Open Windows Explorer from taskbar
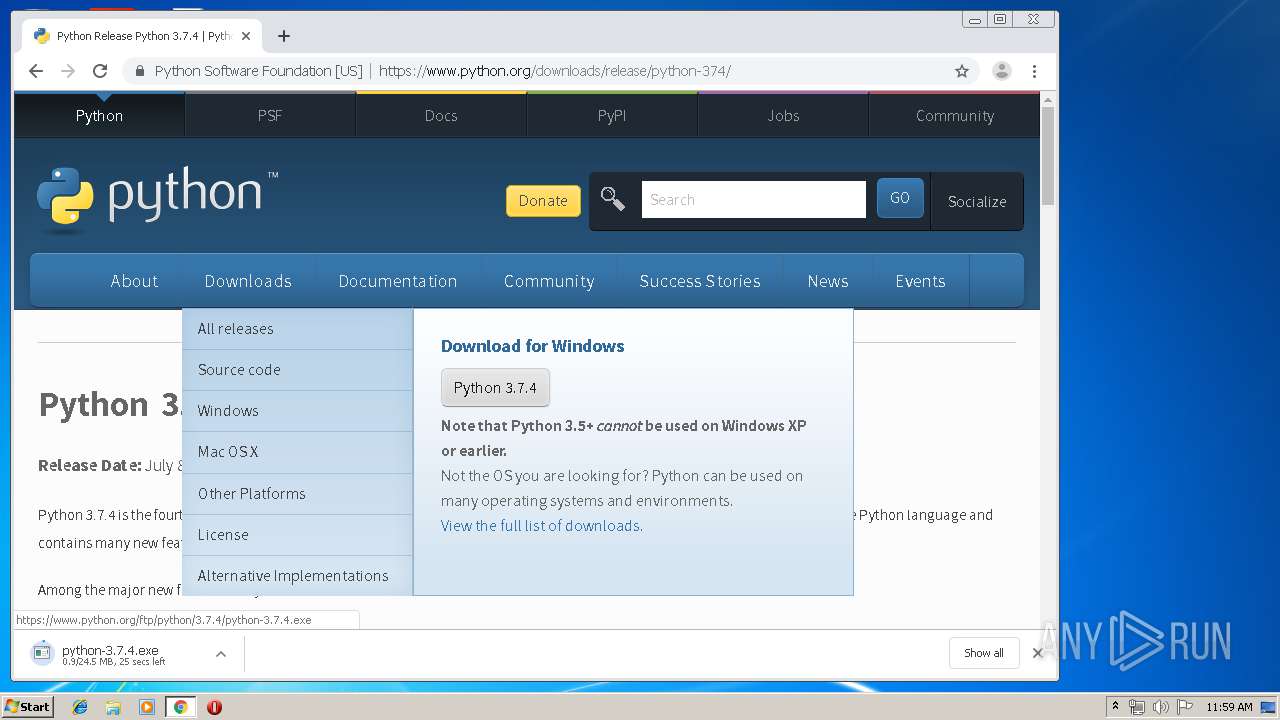 113,707
